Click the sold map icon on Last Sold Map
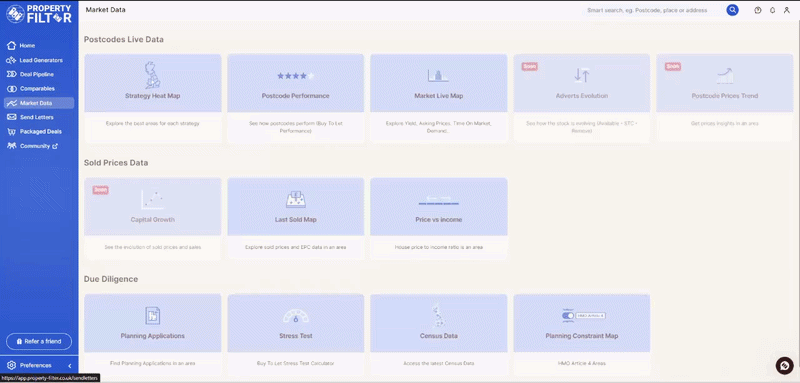This screenshot has width=800, height=383. click(x=295, y=199)
